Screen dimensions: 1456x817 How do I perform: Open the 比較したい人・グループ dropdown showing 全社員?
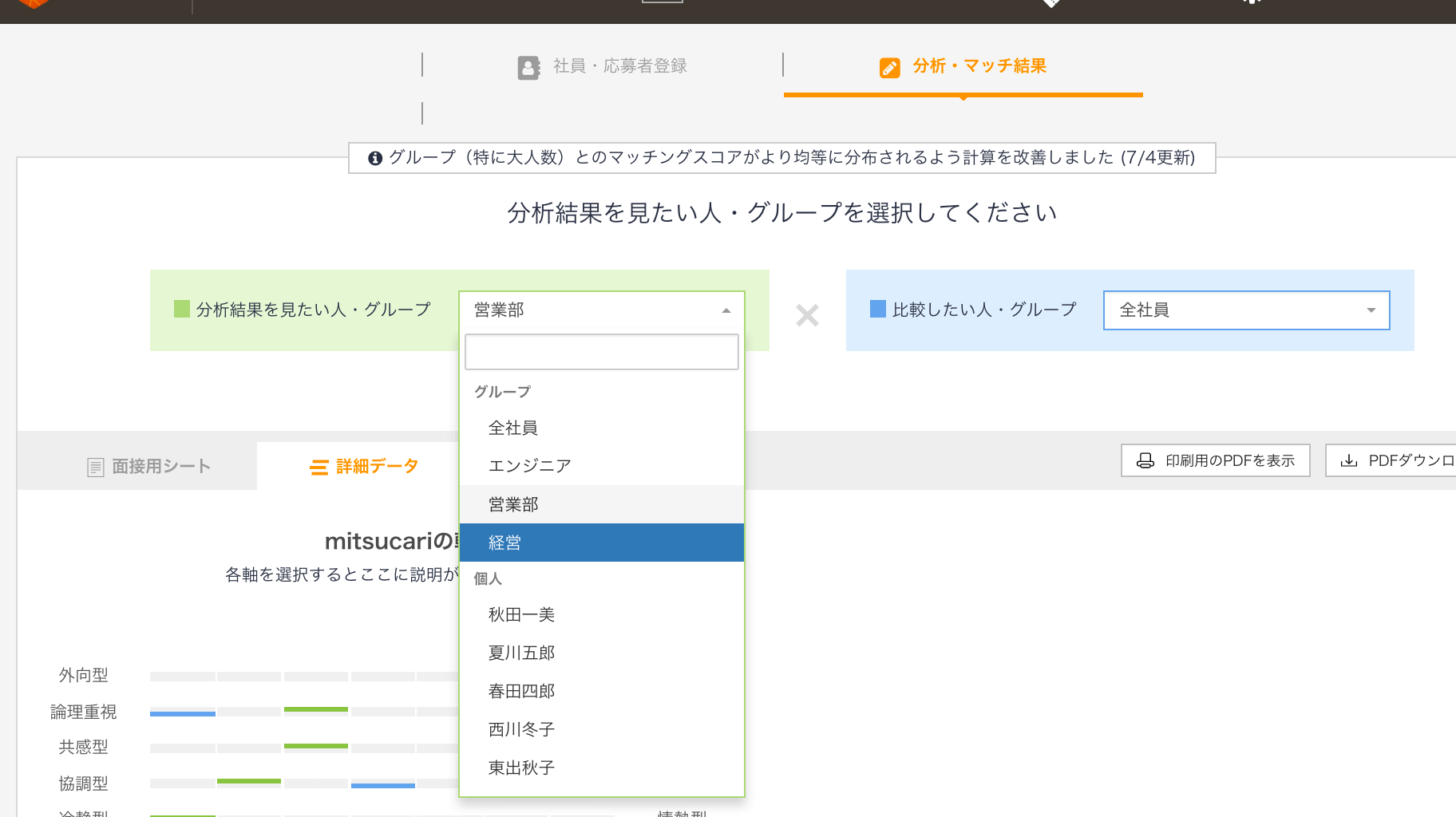(1245, 310)
